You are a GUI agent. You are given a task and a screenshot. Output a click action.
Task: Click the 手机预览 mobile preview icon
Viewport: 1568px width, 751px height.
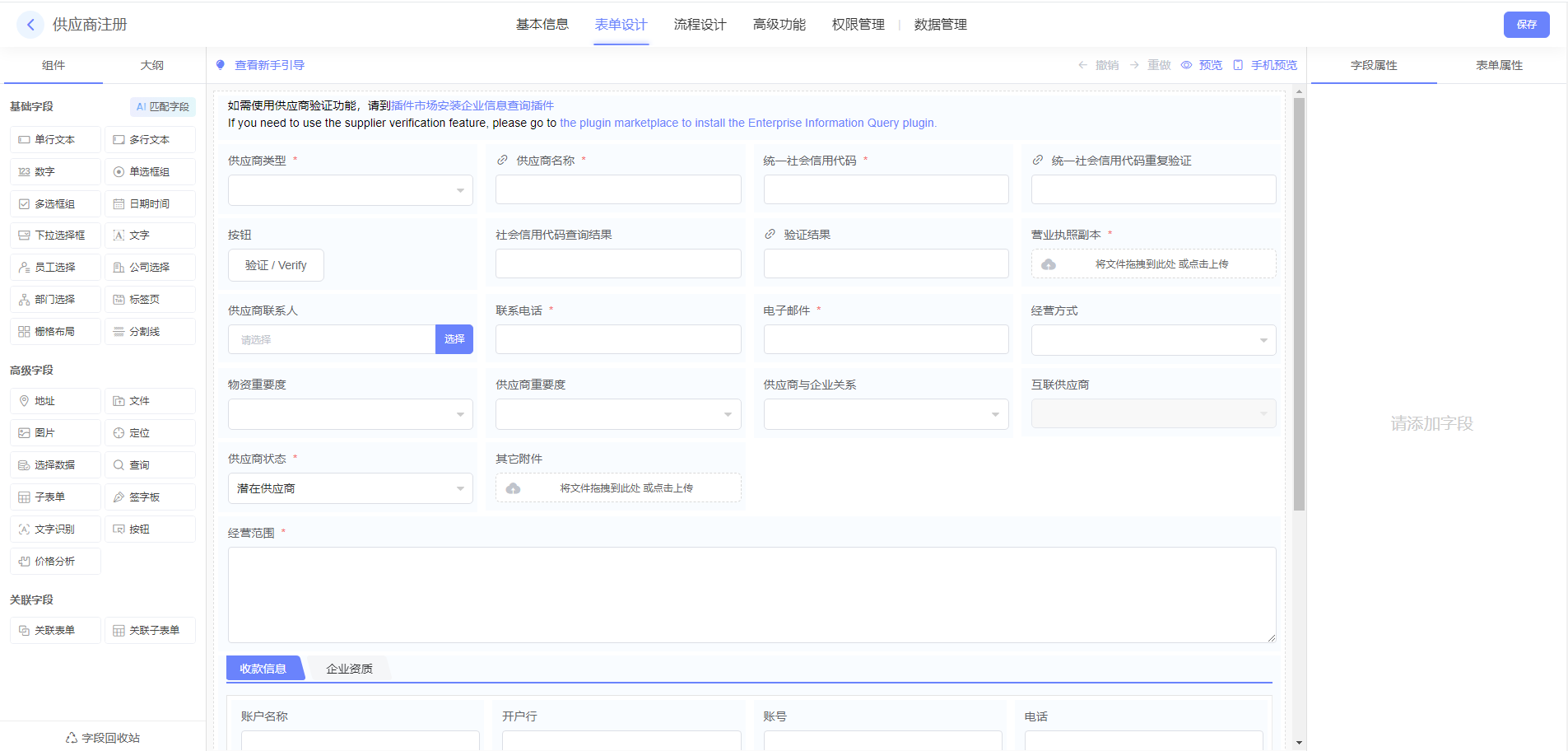tap(1238, 65)
